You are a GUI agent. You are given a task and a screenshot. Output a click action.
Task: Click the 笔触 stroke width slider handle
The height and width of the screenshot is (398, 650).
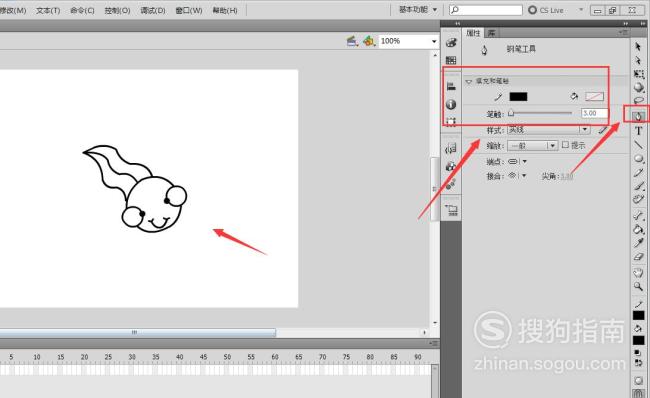pos(511,113)
